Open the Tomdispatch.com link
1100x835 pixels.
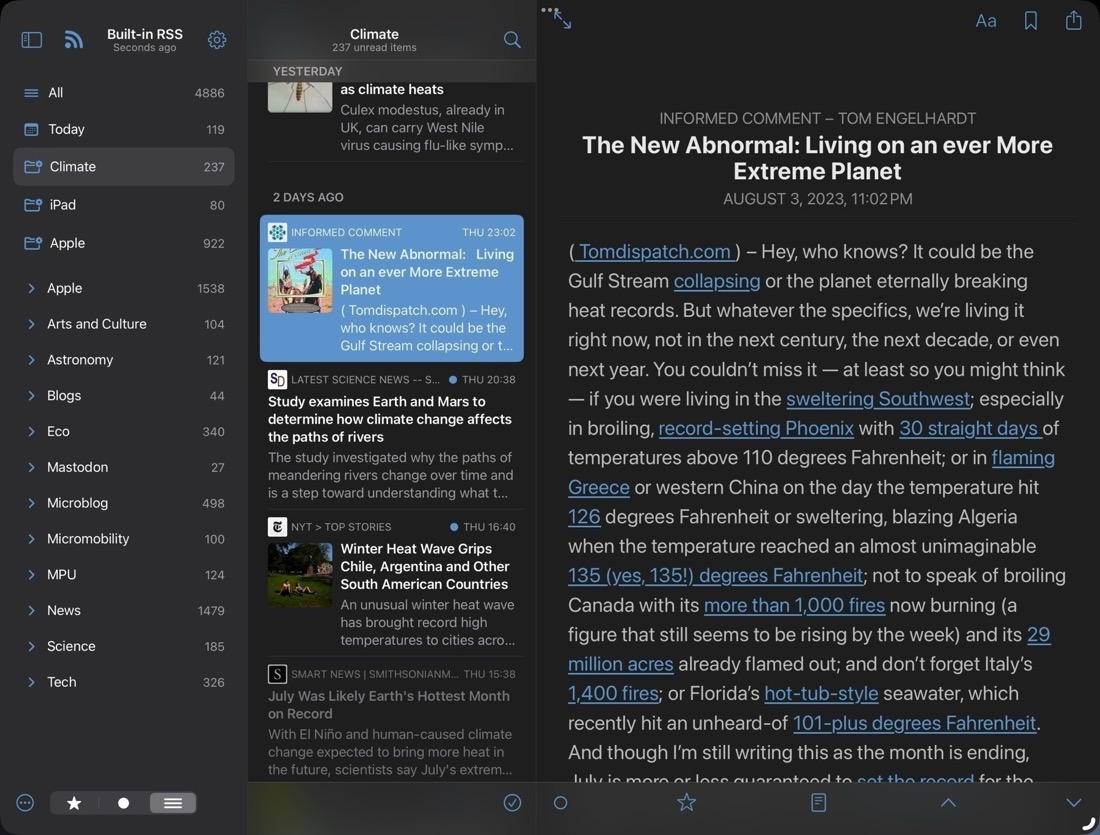click(654, 251)
